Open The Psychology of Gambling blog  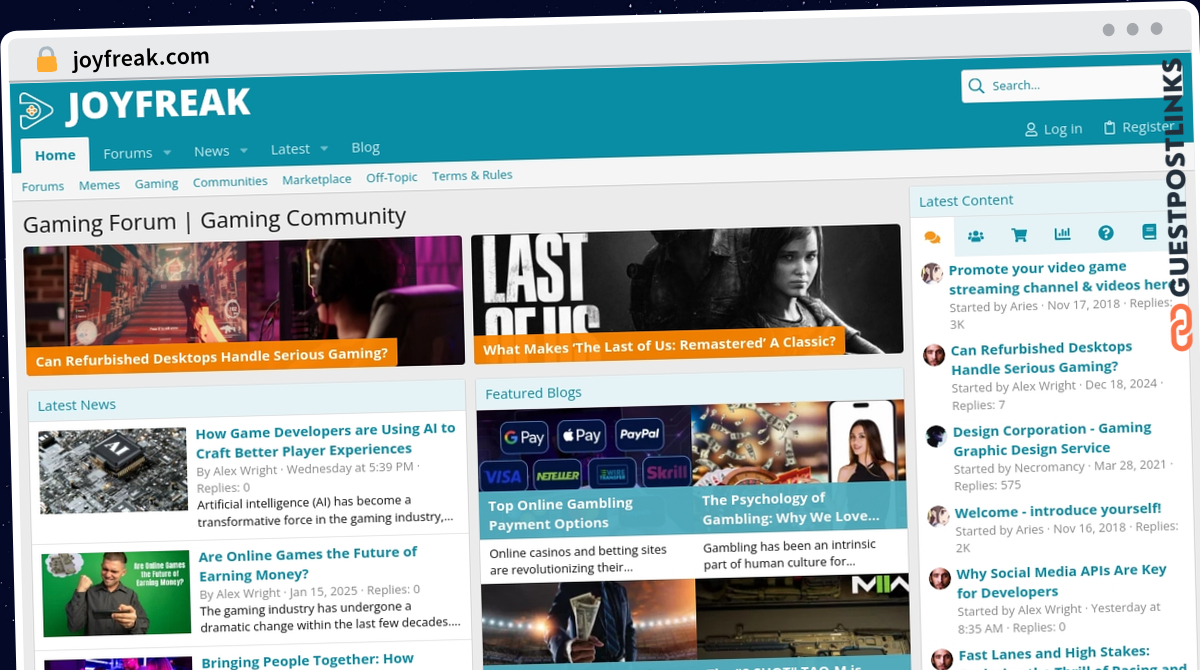(x=790, y=508)
